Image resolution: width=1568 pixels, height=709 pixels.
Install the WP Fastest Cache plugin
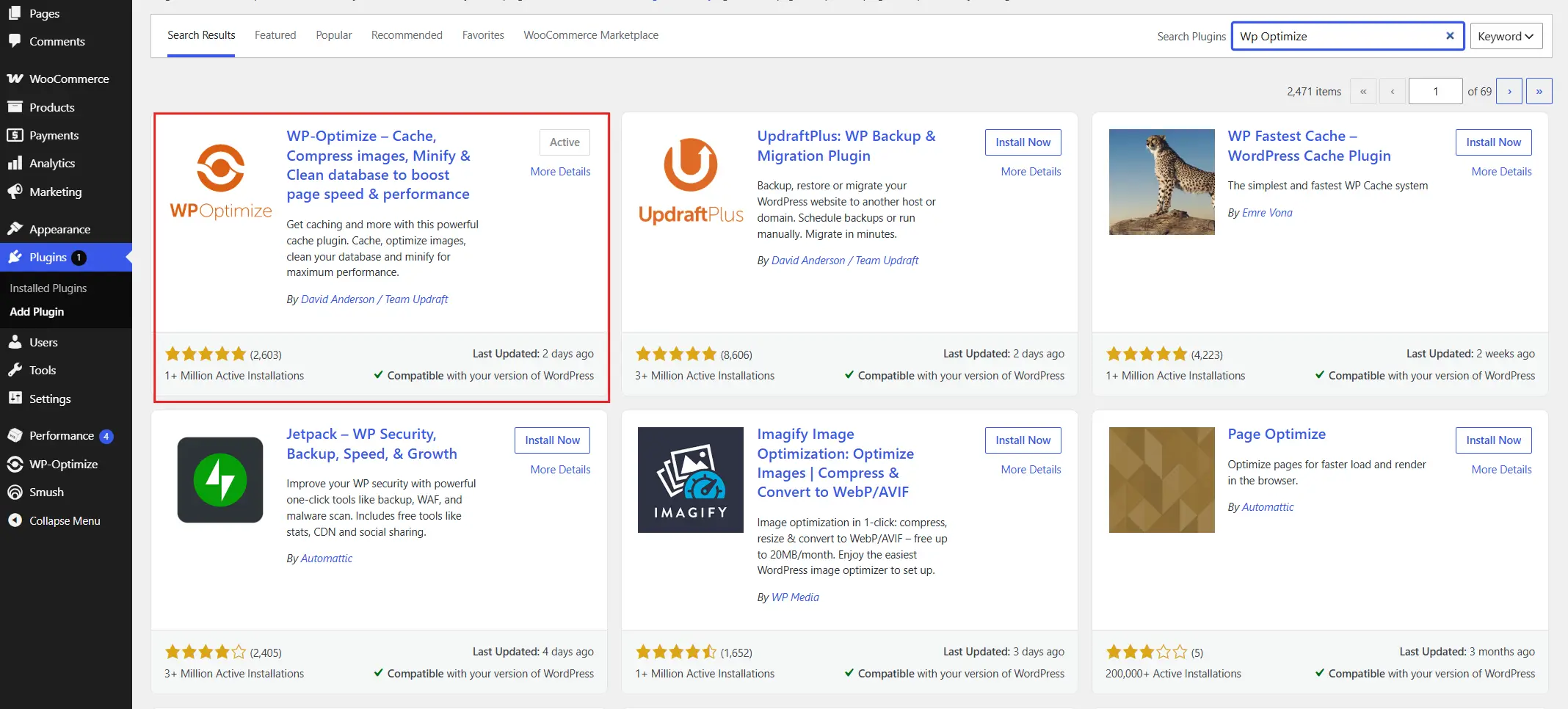1493,142
